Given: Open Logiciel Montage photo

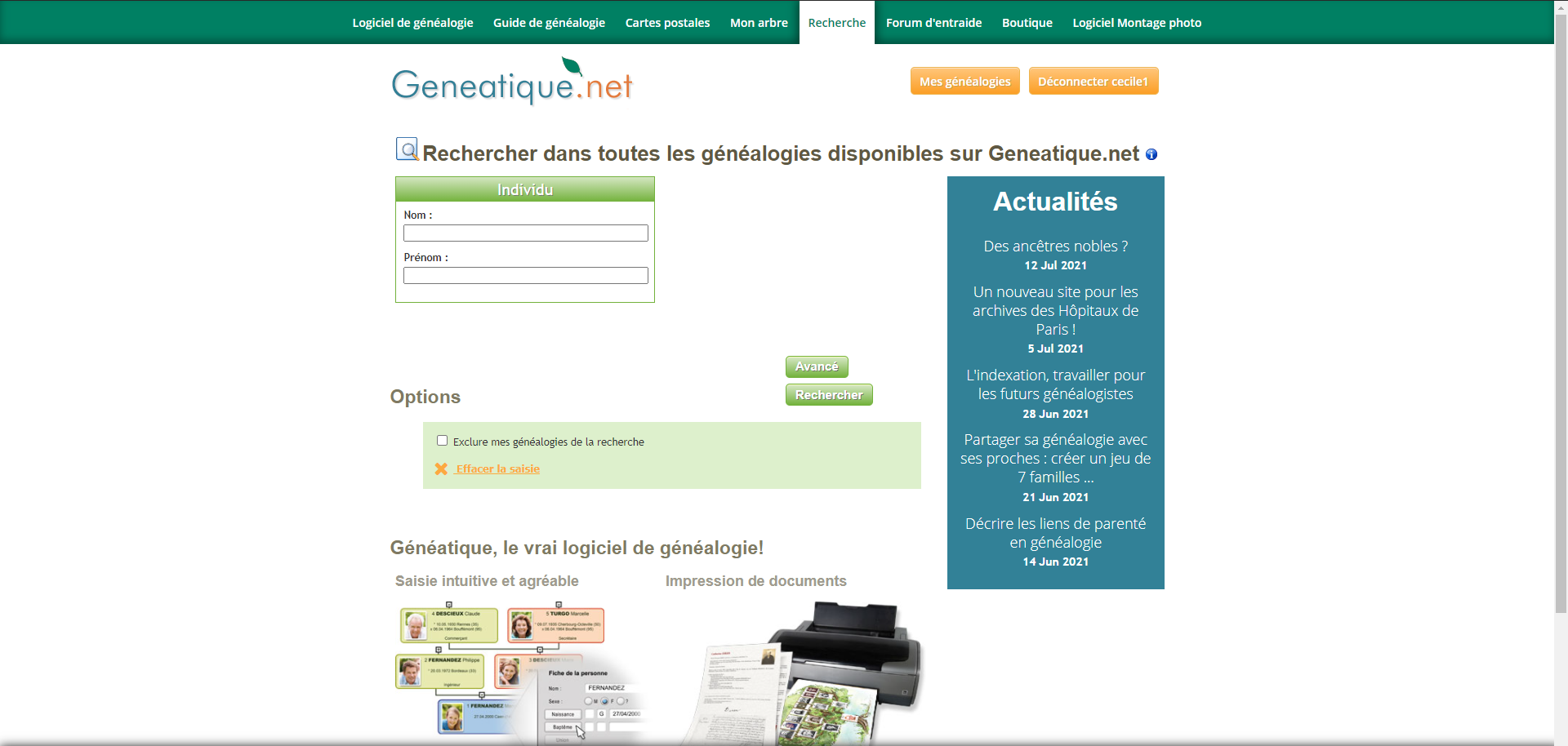Looking at the screenshot, I should pos(1137,23).
